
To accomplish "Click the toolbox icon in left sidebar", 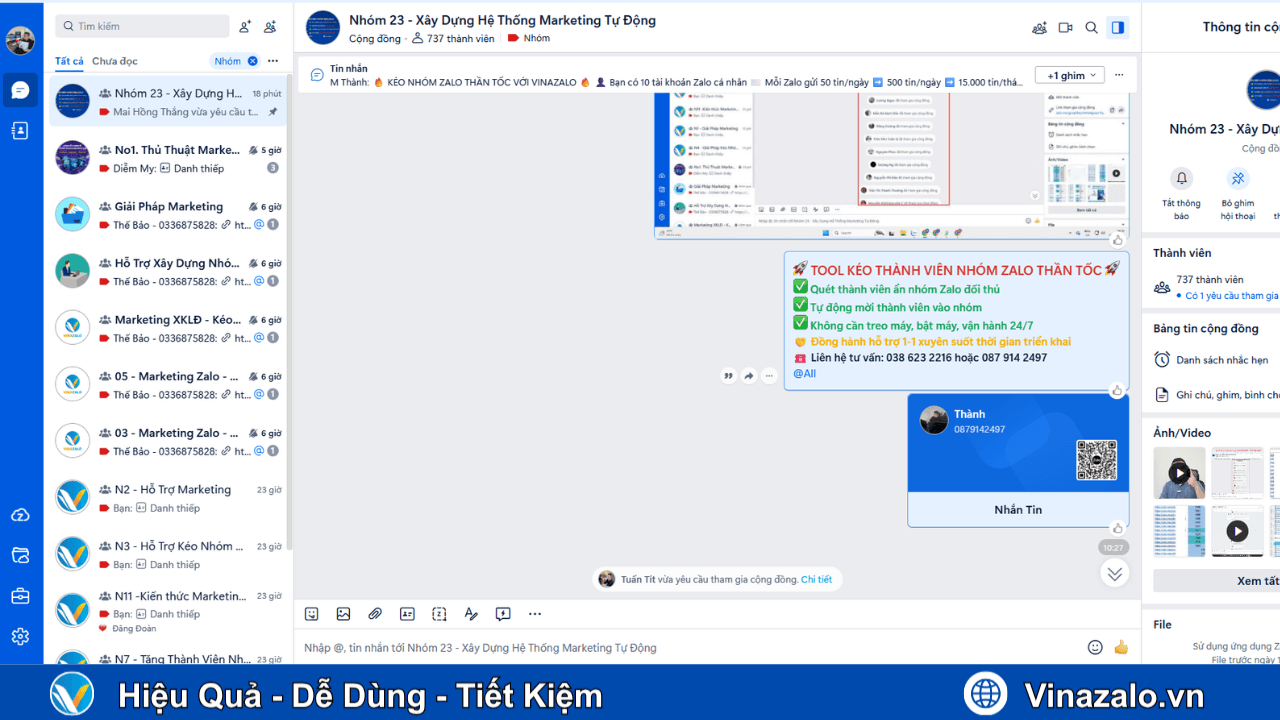I will [x=20, y=596].
